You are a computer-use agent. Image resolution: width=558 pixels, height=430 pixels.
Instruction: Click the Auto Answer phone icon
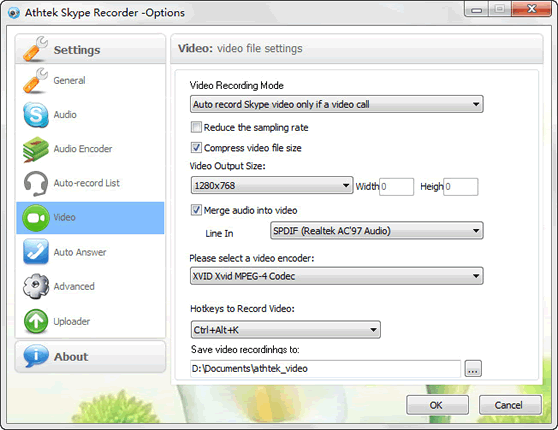click(36, 252)
